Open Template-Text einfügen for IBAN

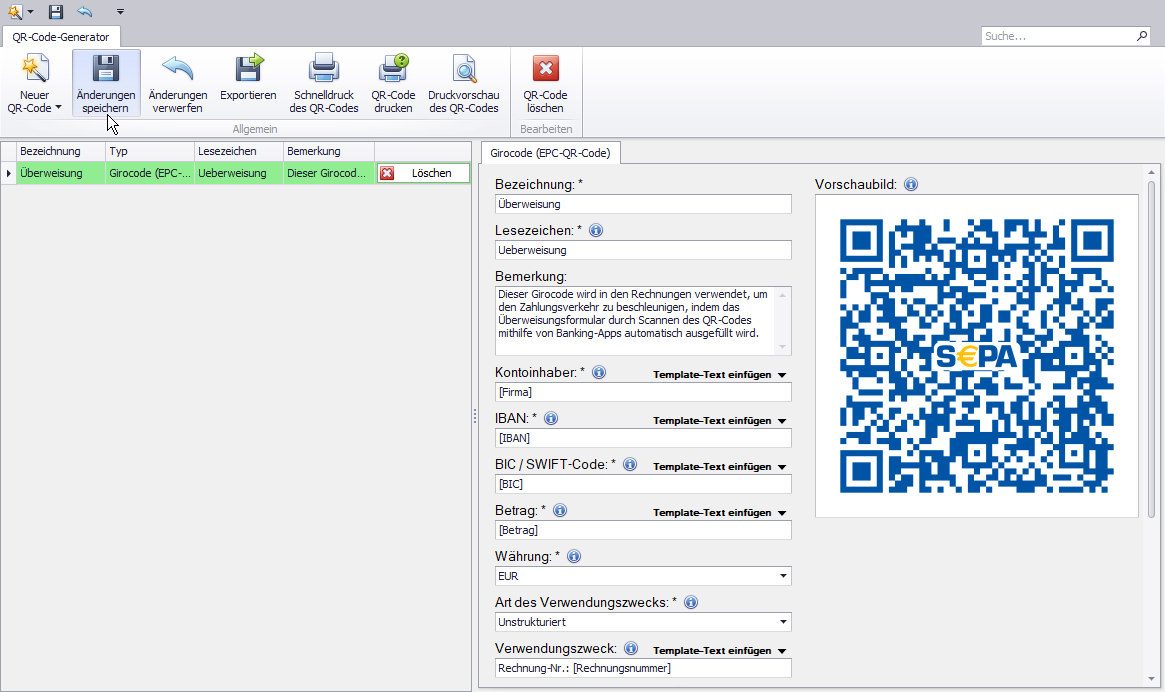[719, 421]
